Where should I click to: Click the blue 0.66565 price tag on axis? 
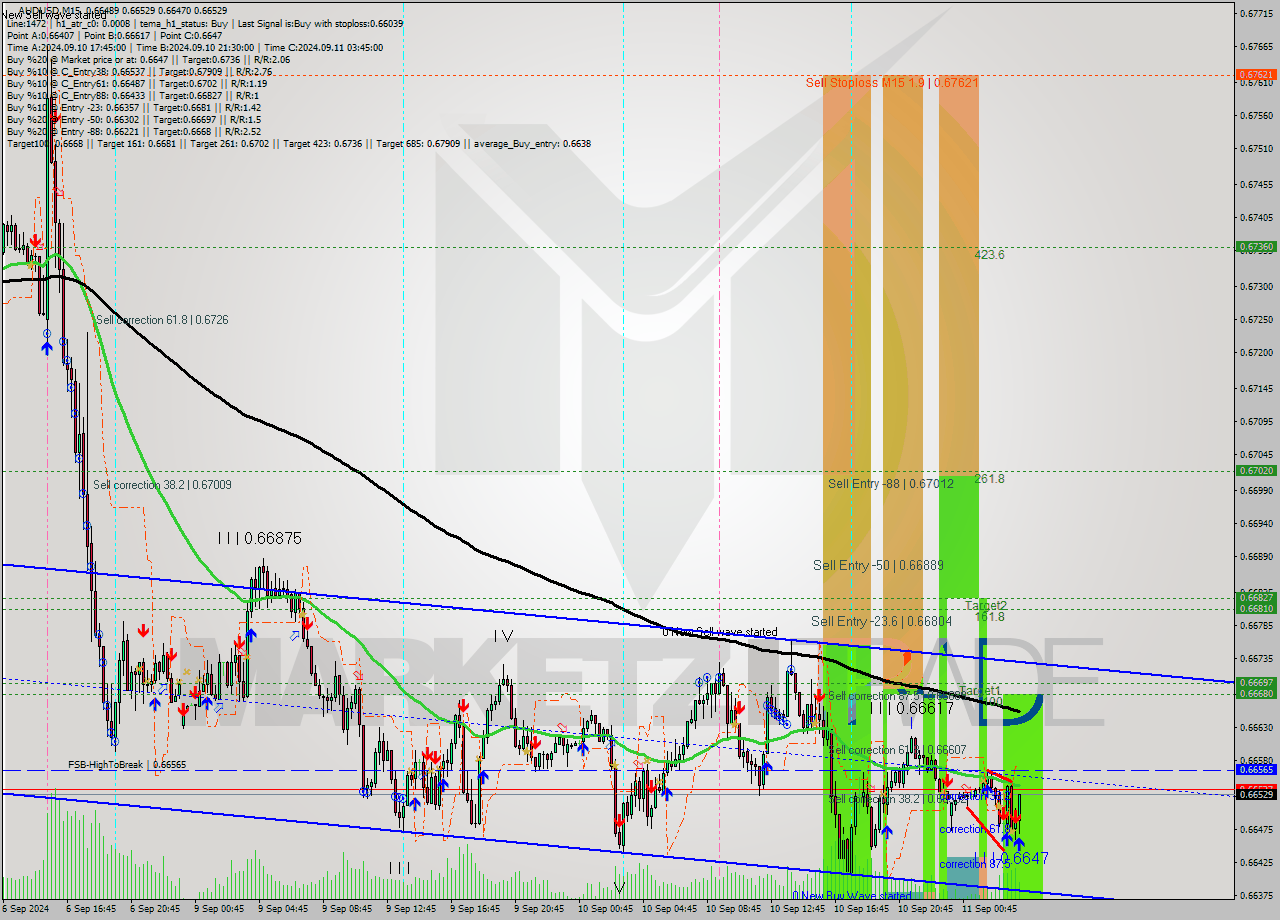[x=1255, y=770]
